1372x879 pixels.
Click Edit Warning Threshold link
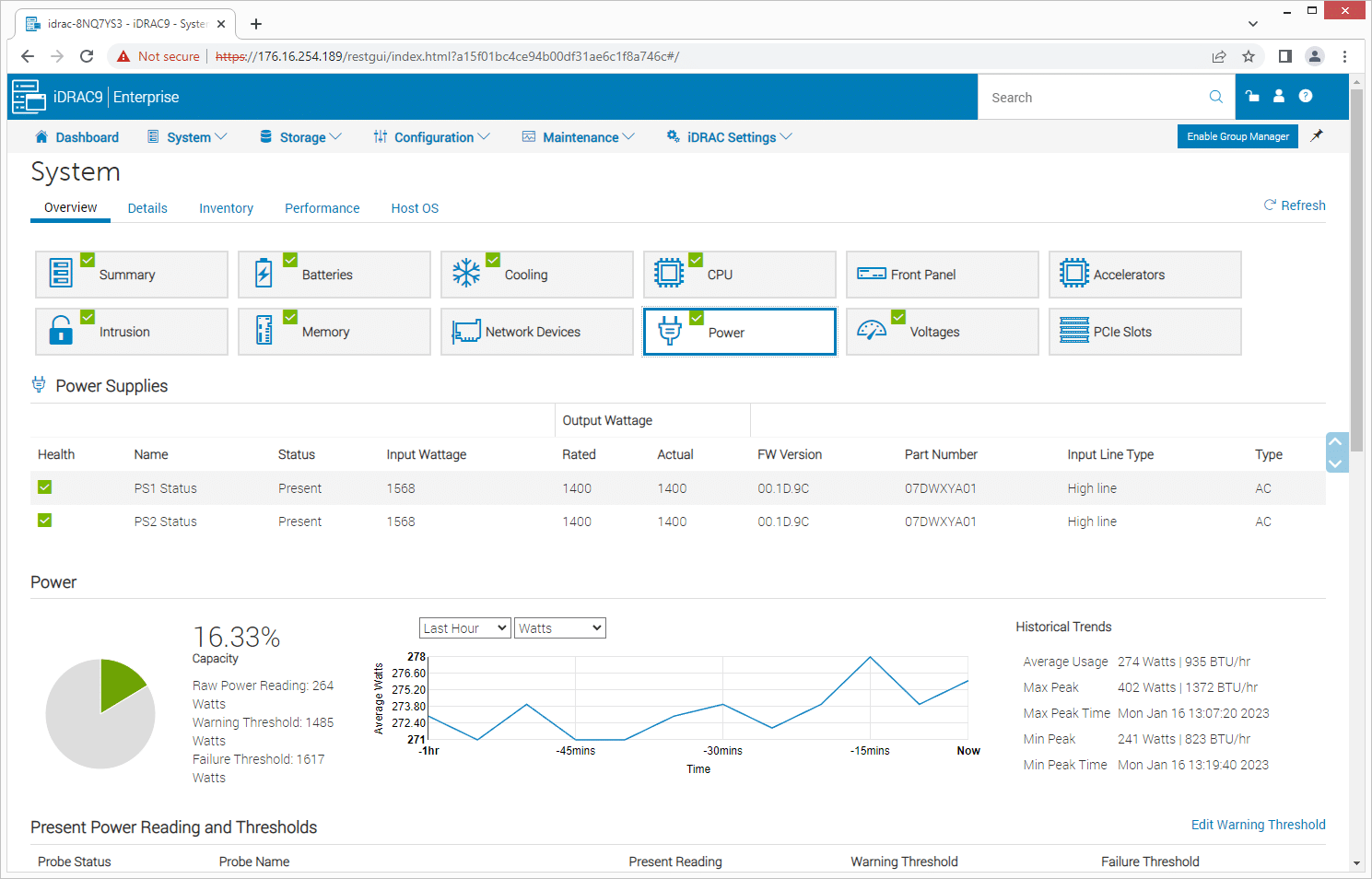[x=1258, y=825]
